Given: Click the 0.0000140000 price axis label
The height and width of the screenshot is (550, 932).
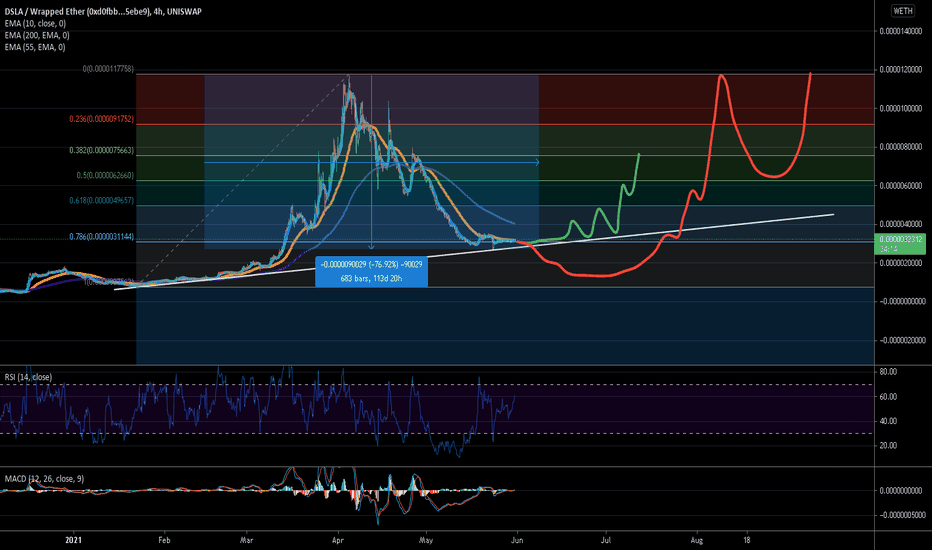Looking at the screenshot, I should click(x=901, y=31).
